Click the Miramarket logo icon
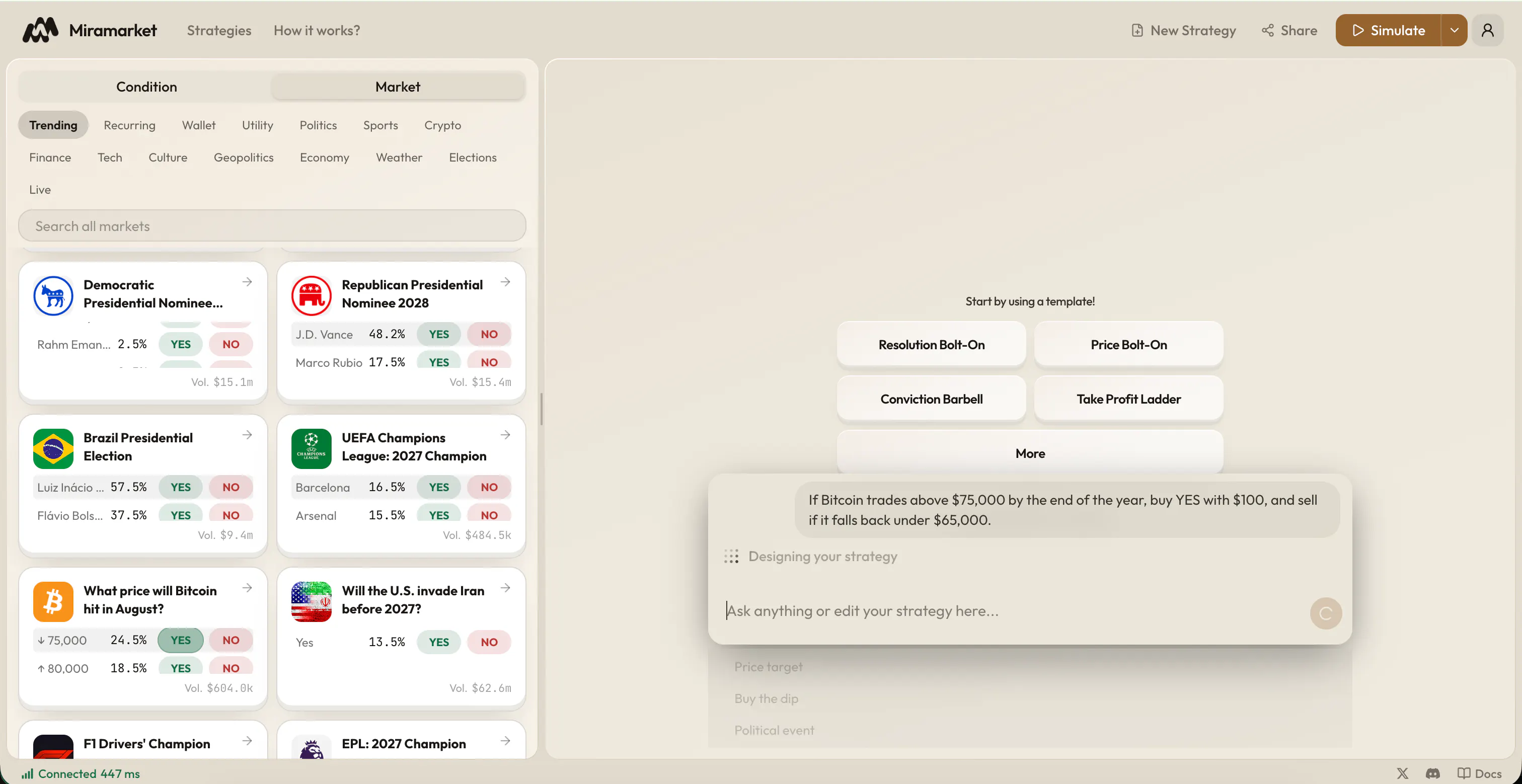The height and width of the screenshot is (784, 1522). [40, 30]
